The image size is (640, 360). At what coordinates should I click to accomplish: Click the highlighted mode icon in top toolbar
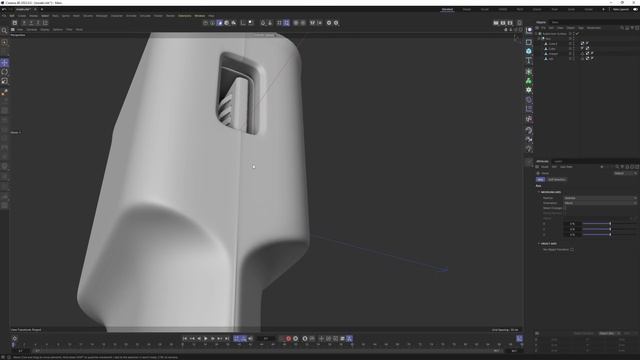click(220, 23)
